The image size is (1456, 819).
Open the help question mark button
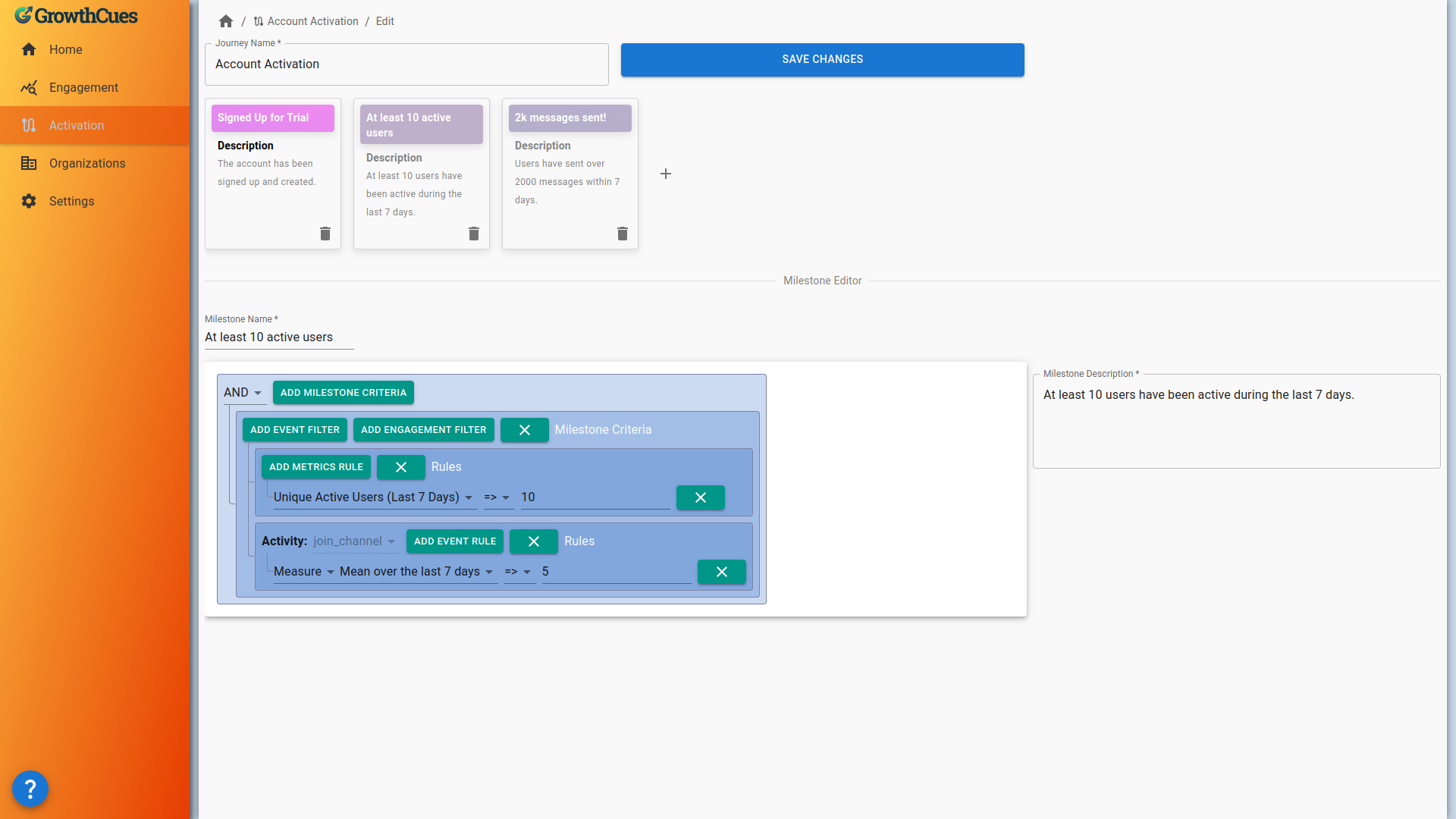[30, 789]
